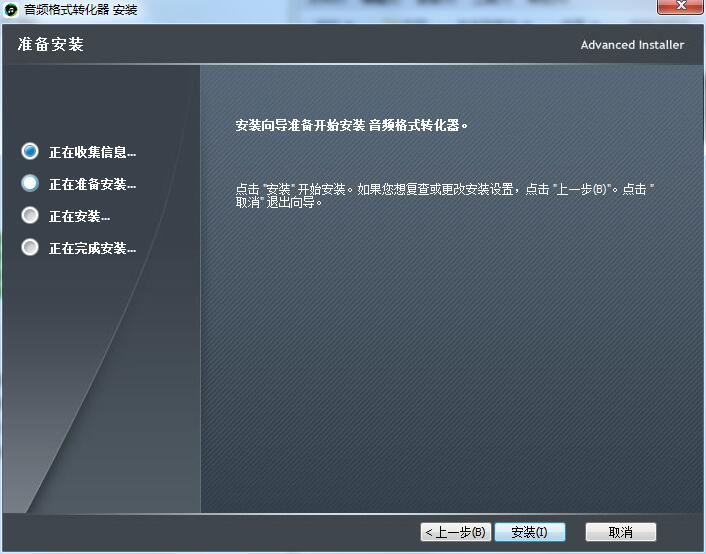The image size is (706, 554).
Task: Click the 正在收集信息... step label
Action: click(x=92, y=153)
